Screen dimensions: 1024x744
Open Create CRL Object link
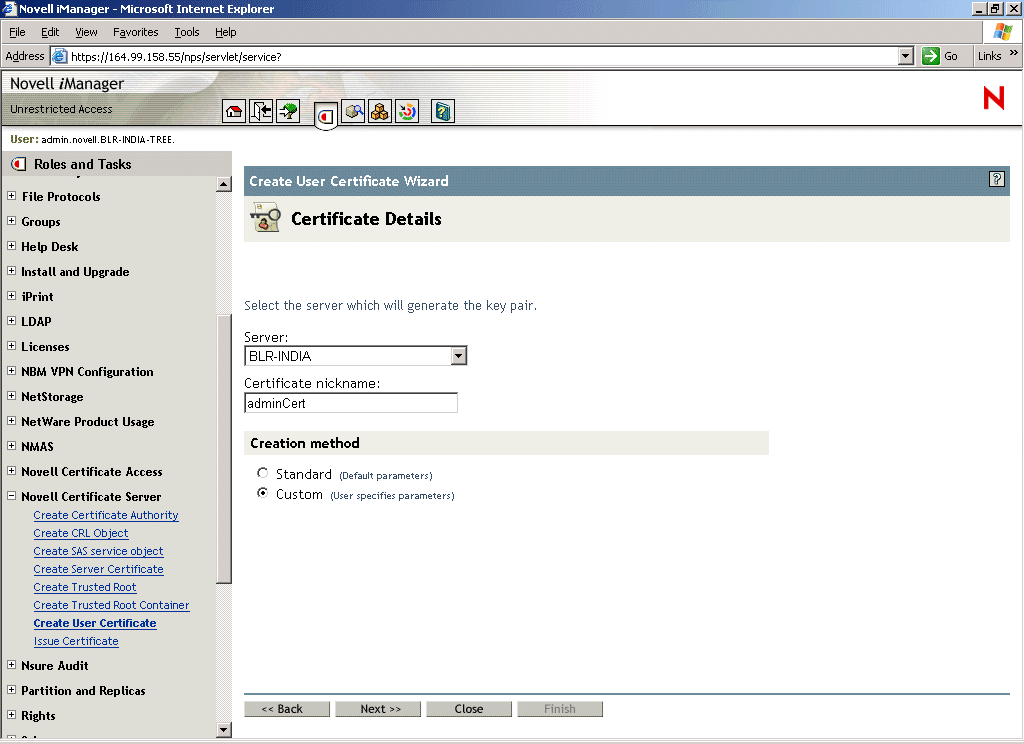coord(81,533)
